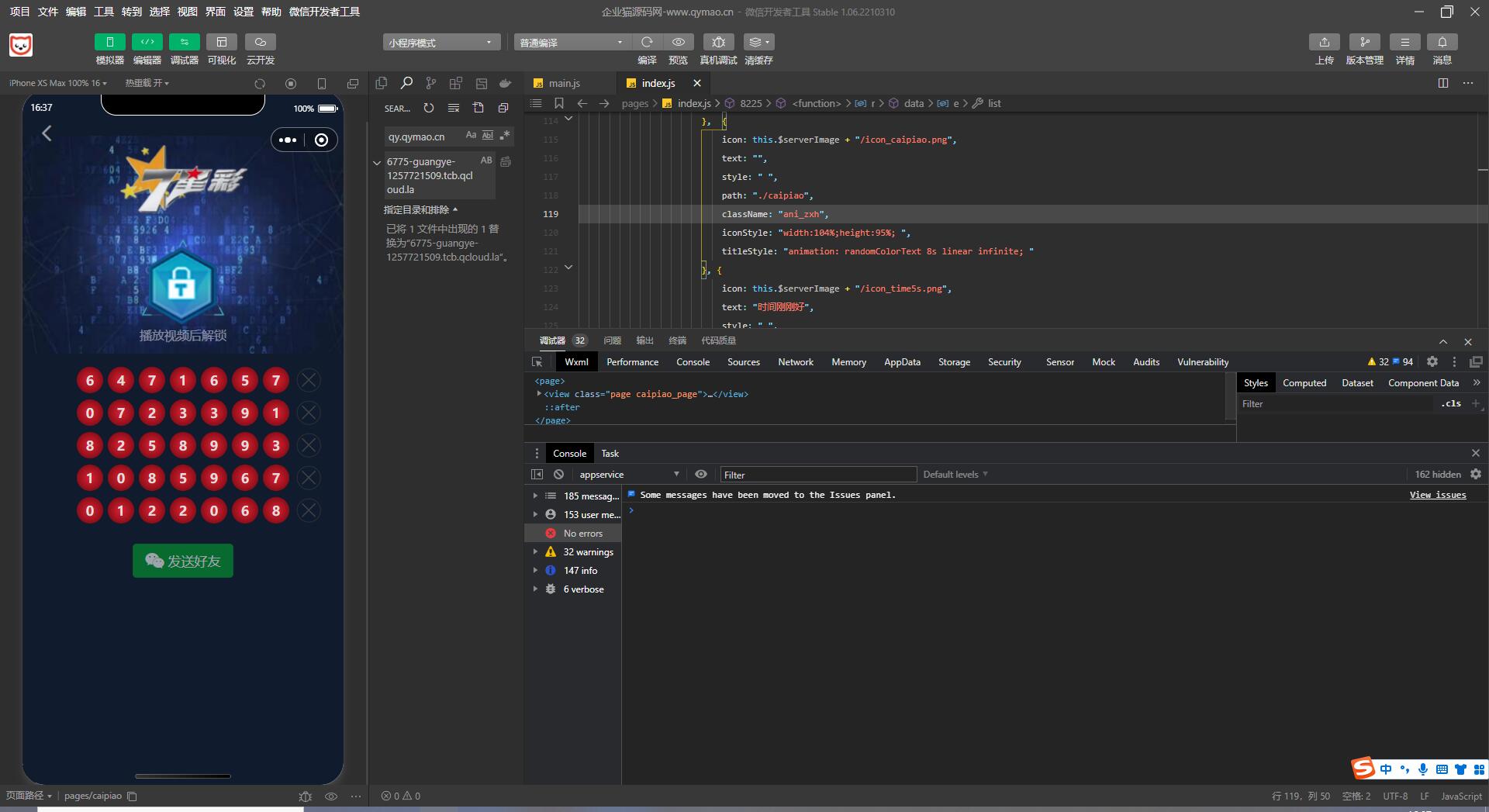1489x812 pixels.
Task: Toggle the simulator (模拟器) panel button
Action: pos(110,42)
